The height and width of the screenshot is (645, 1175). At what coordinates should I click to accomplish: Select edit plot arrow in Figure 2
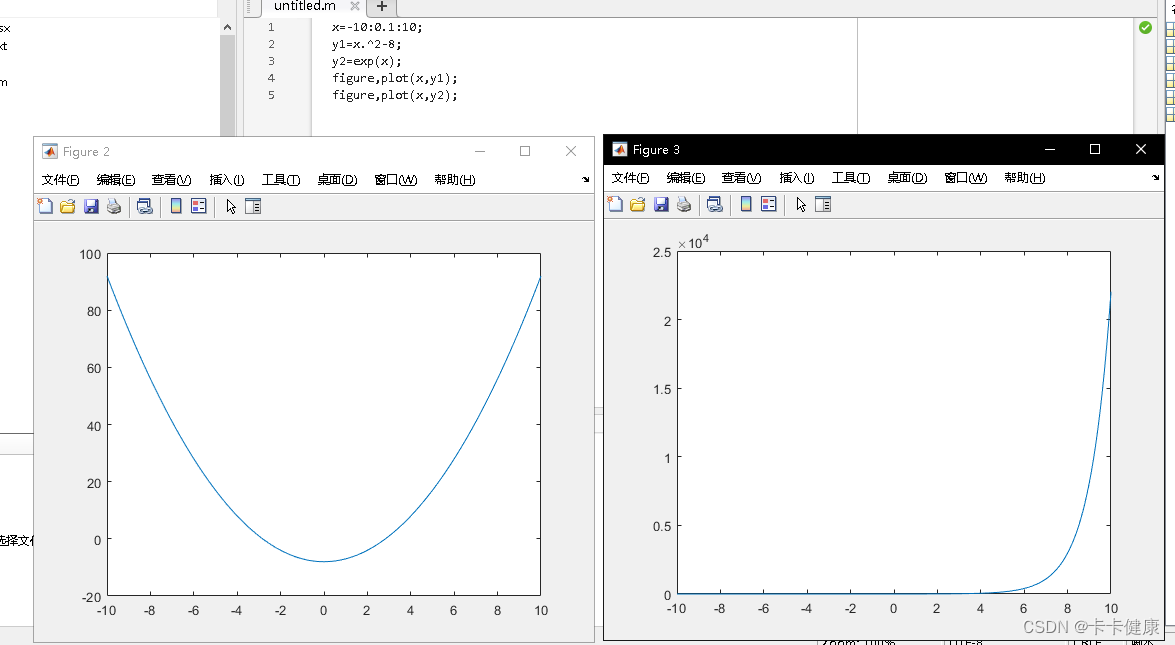tap(231, 206)
